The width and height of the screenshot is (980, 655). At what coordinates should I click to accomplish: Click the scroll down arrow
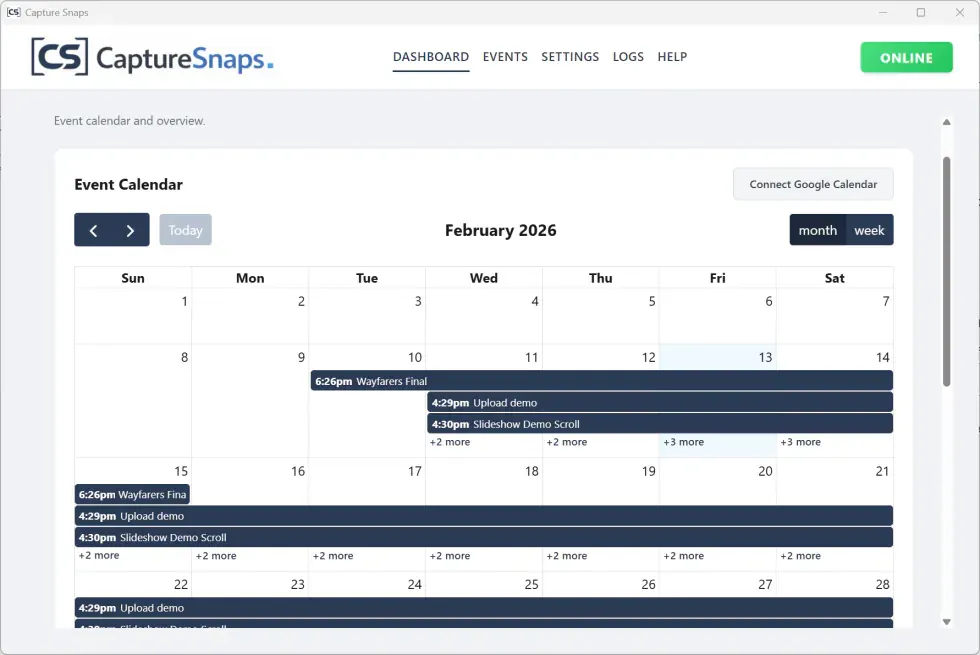coord(947,622)
